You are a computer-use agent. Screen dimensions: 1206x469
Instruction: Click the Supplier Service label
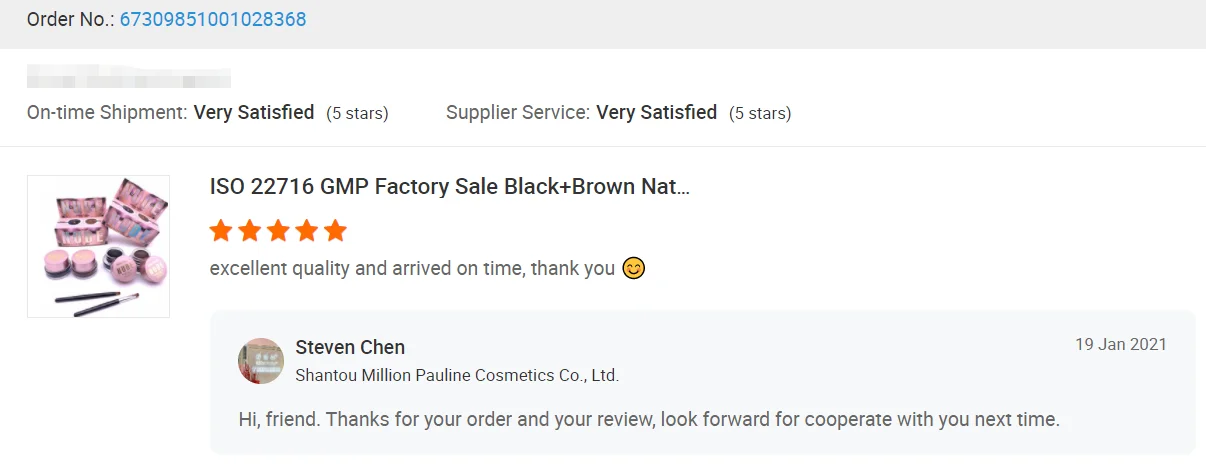517,113
